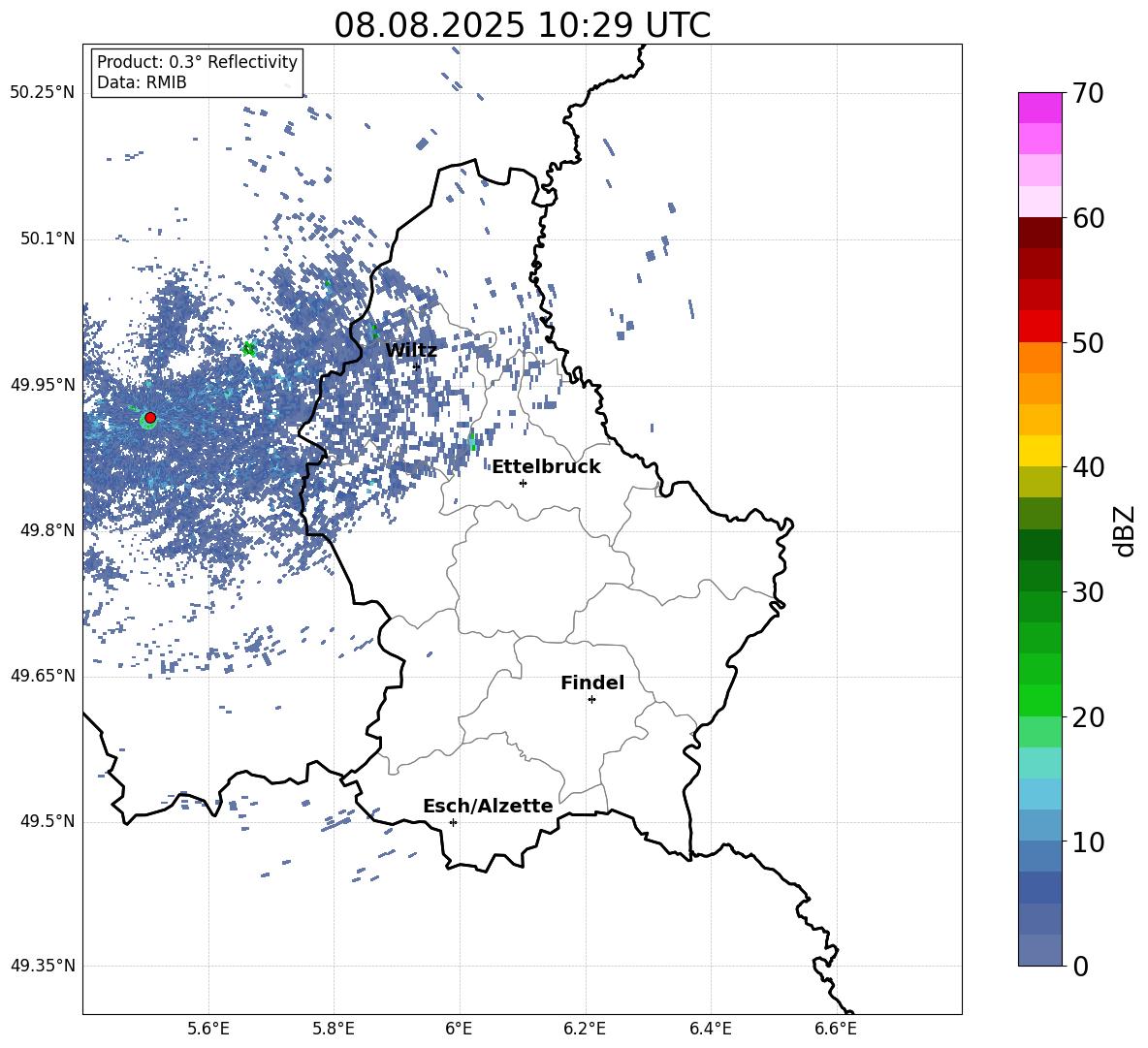Click the 5.8°E longitude label
This screenshot has height=1048, width=1148.
[x=334, y=1029]
